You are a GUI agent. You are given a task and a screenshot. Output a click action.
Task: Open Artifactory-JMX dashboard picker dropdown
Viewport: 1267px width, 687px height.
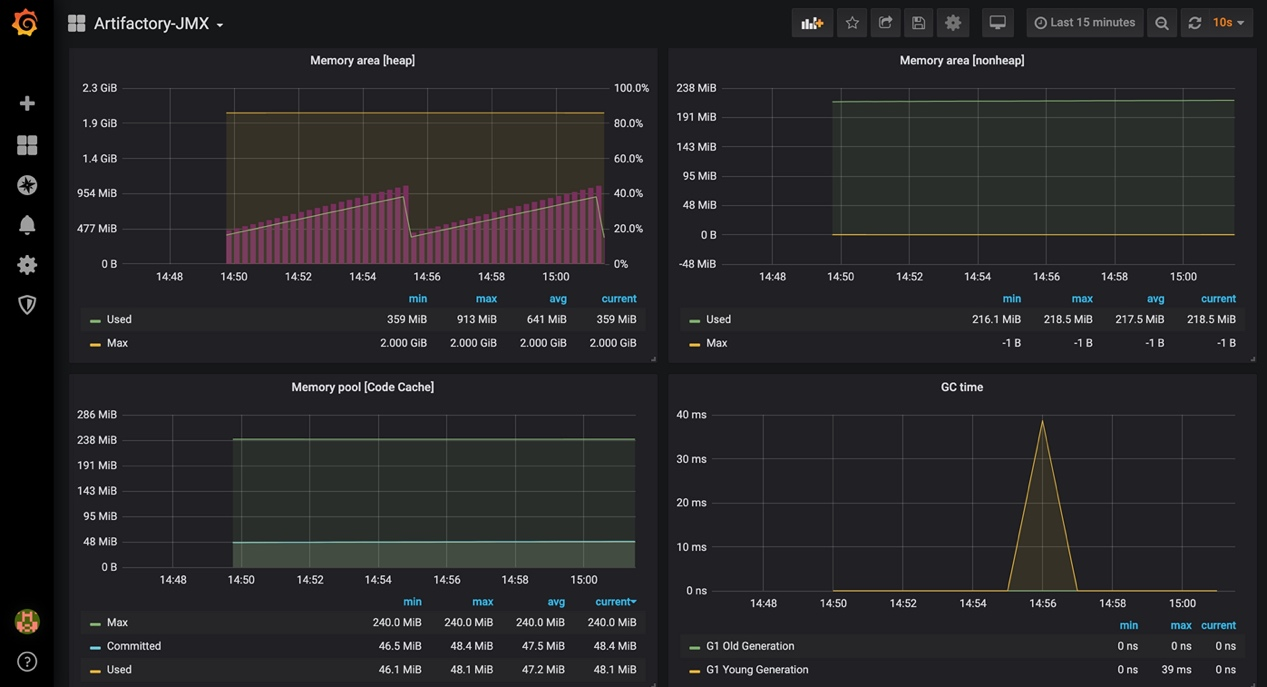158,23
